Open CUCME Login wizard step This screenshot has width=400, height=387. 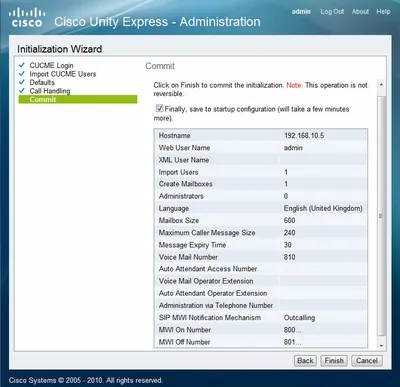pyautogui.click(x=51, y=65)
